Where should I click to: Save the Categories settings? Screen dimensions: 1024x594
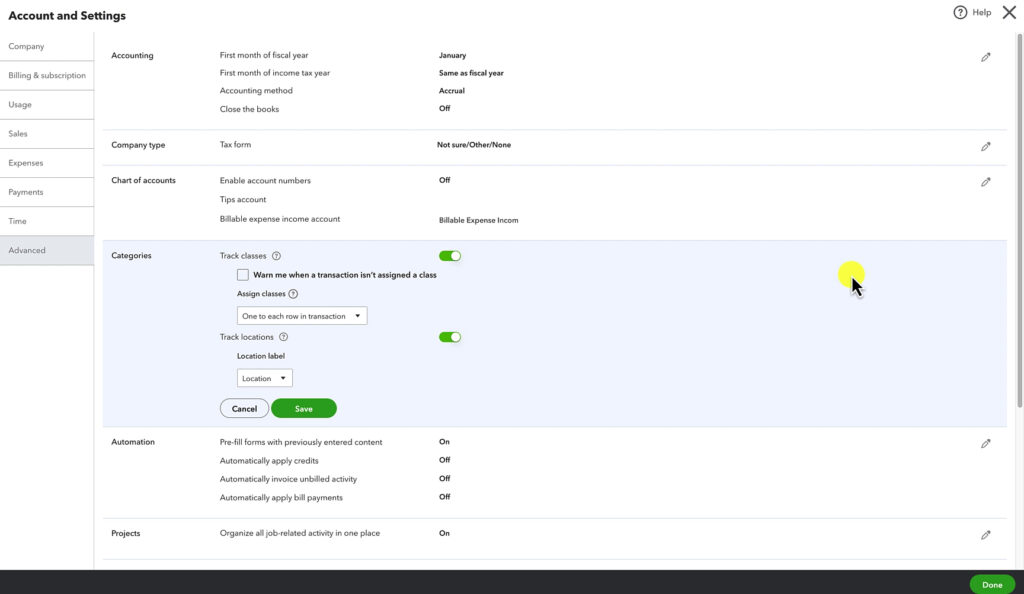point(304,408)
